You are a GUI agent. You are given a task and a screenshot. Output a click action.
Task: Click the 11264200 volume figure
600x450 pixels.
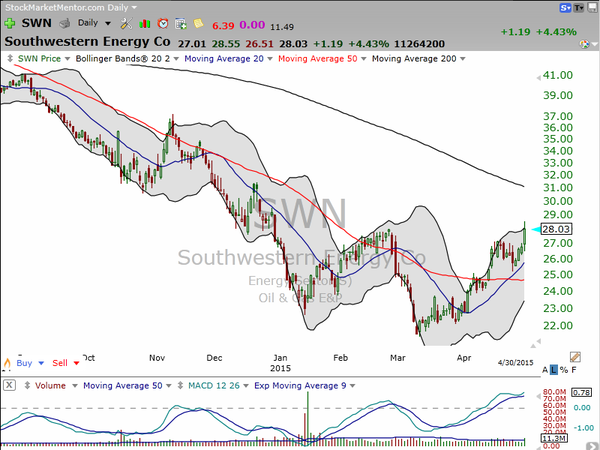pyautogui.click(x=419, y=44)
